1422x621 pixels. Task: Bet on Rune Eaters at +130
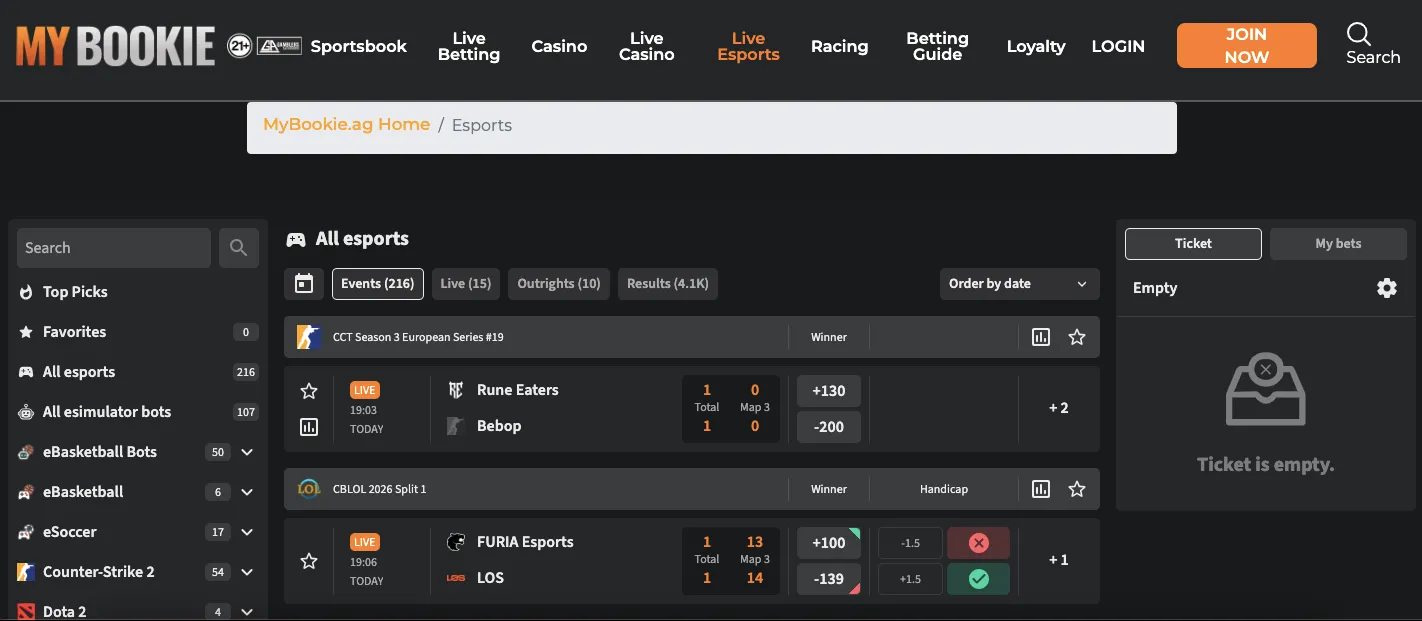[x=829, y=391]
